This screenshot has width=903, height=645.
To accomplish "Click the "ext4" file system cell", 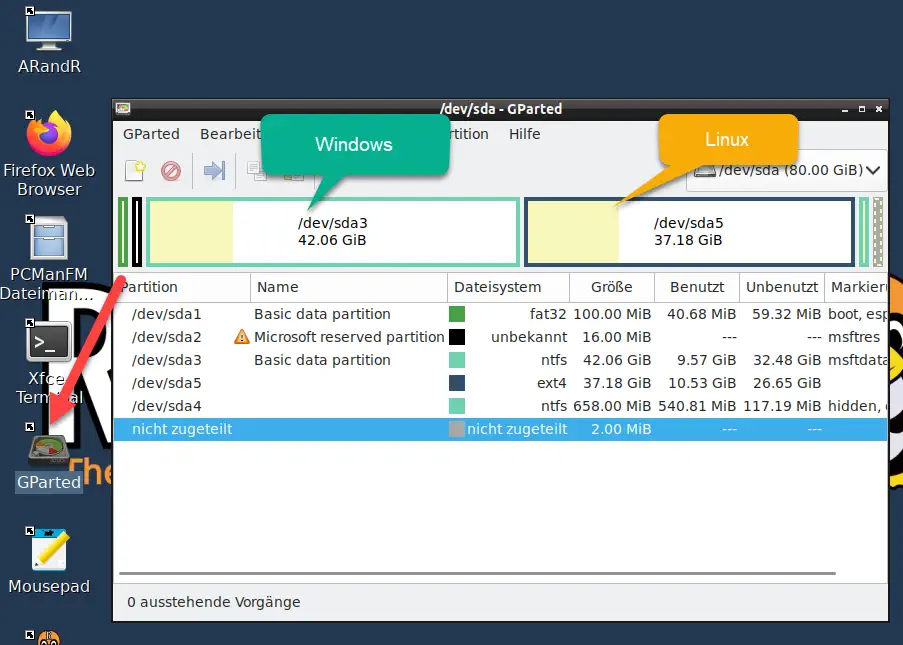I will 552,383.
